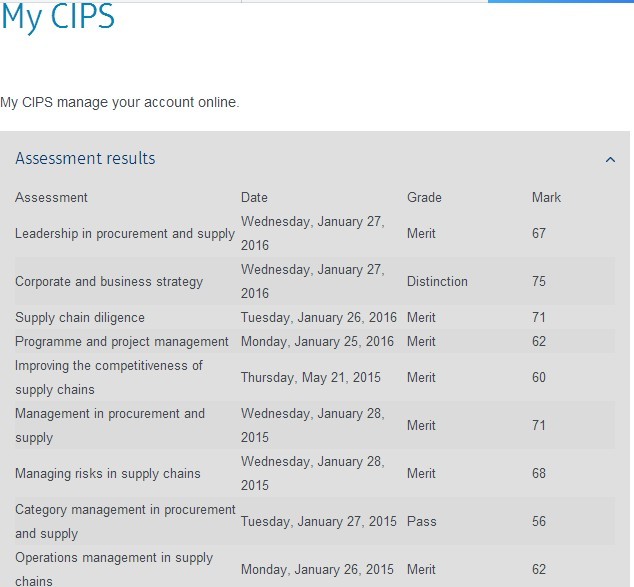Select the Date column header
Viewport: 634px width, 587px height.
(254, 197)
